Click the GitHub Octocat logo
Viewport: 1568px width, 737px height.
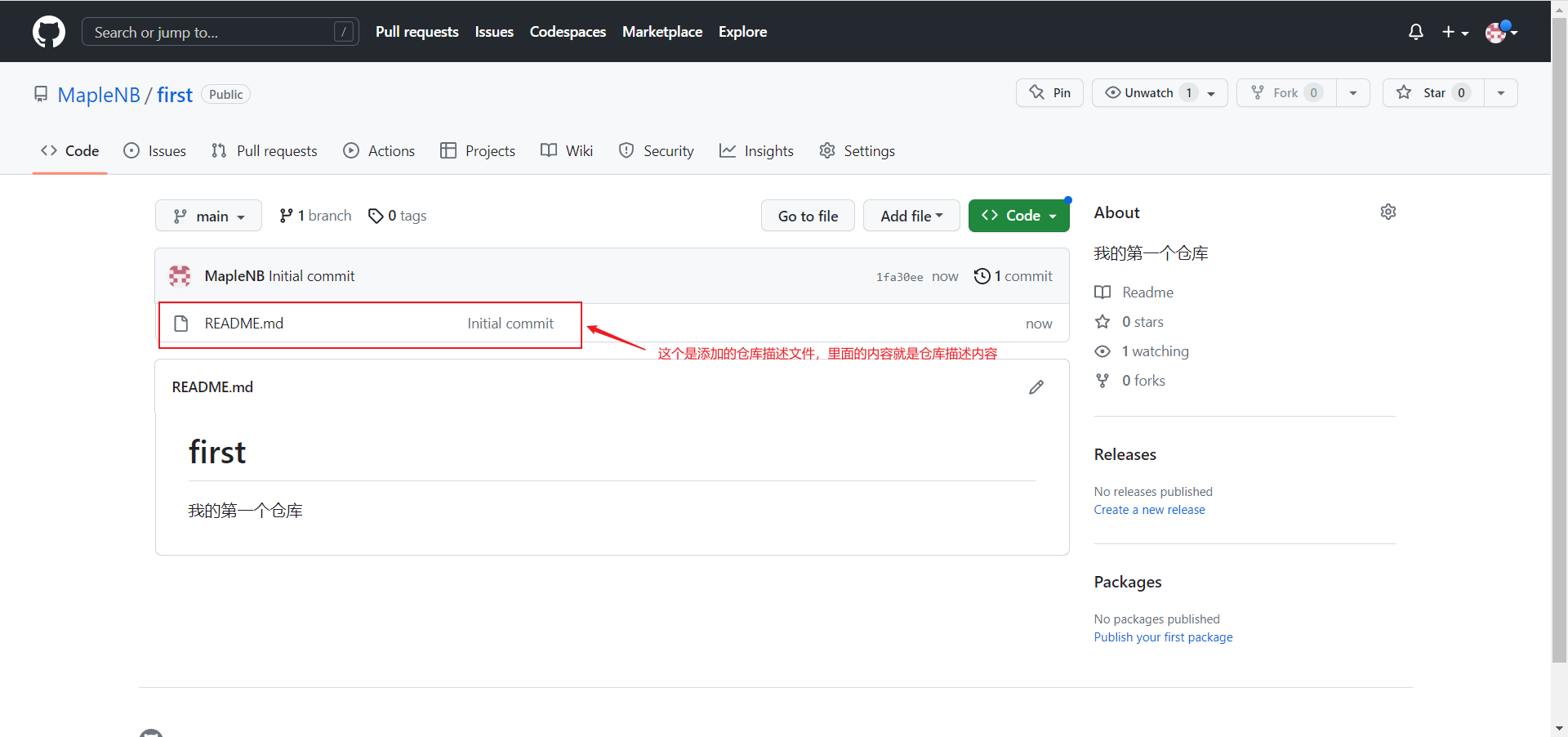(x=49, y=32)
